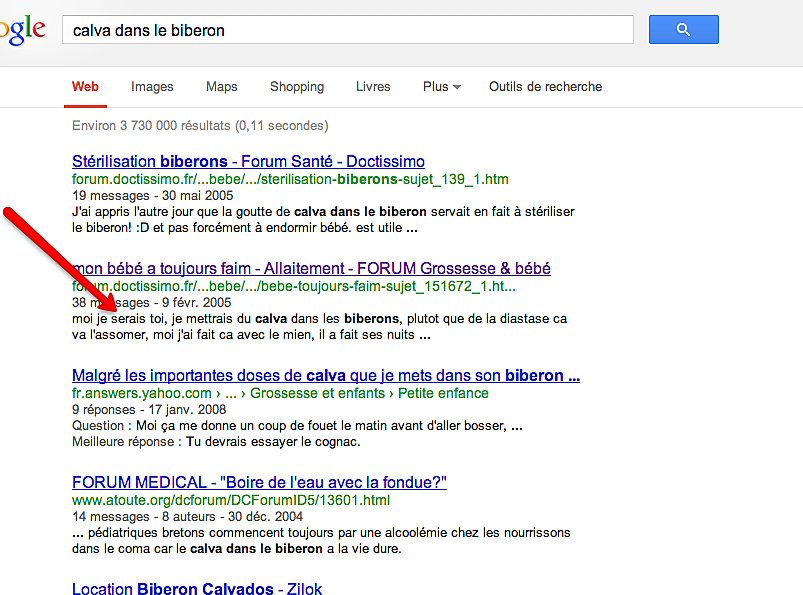Click the 'Environ 3 730 000 résultats' stats text
803x595 pixels.
[x=200, y=125]
